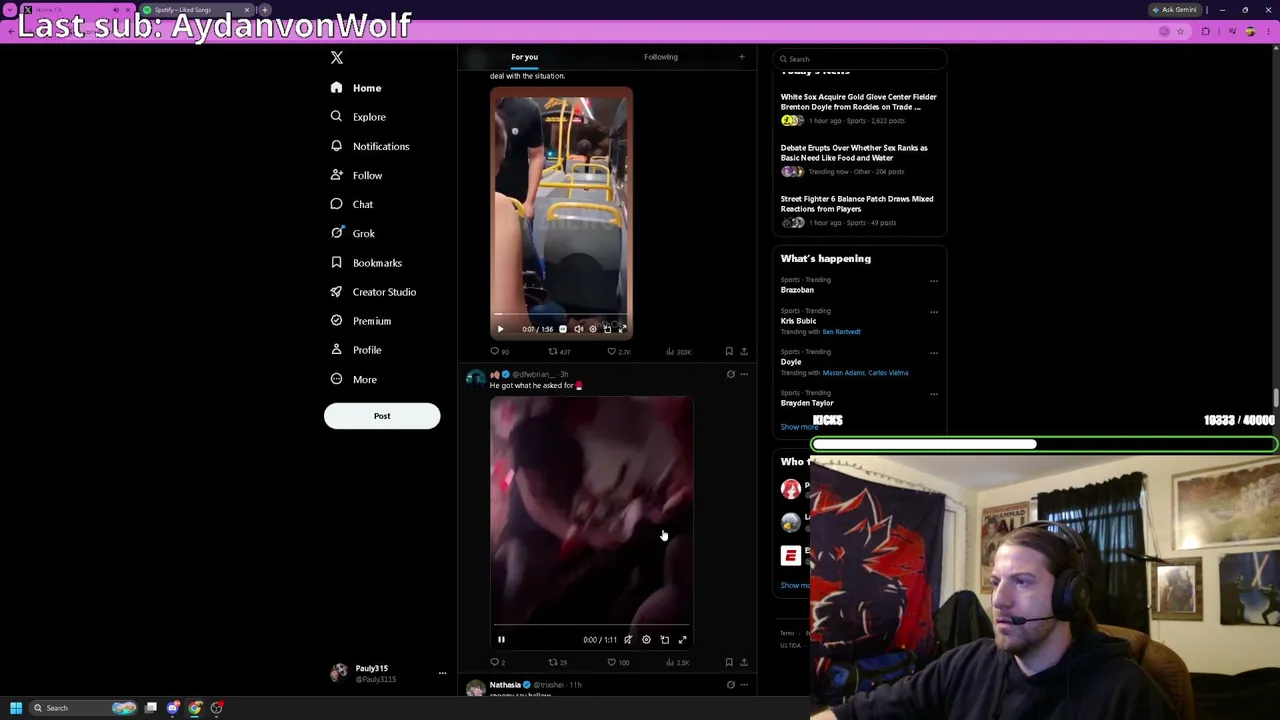This screenshot has width=1280, height=720.
Task: Open the Kris Bubic trending topic
Action: pos(799,321)
